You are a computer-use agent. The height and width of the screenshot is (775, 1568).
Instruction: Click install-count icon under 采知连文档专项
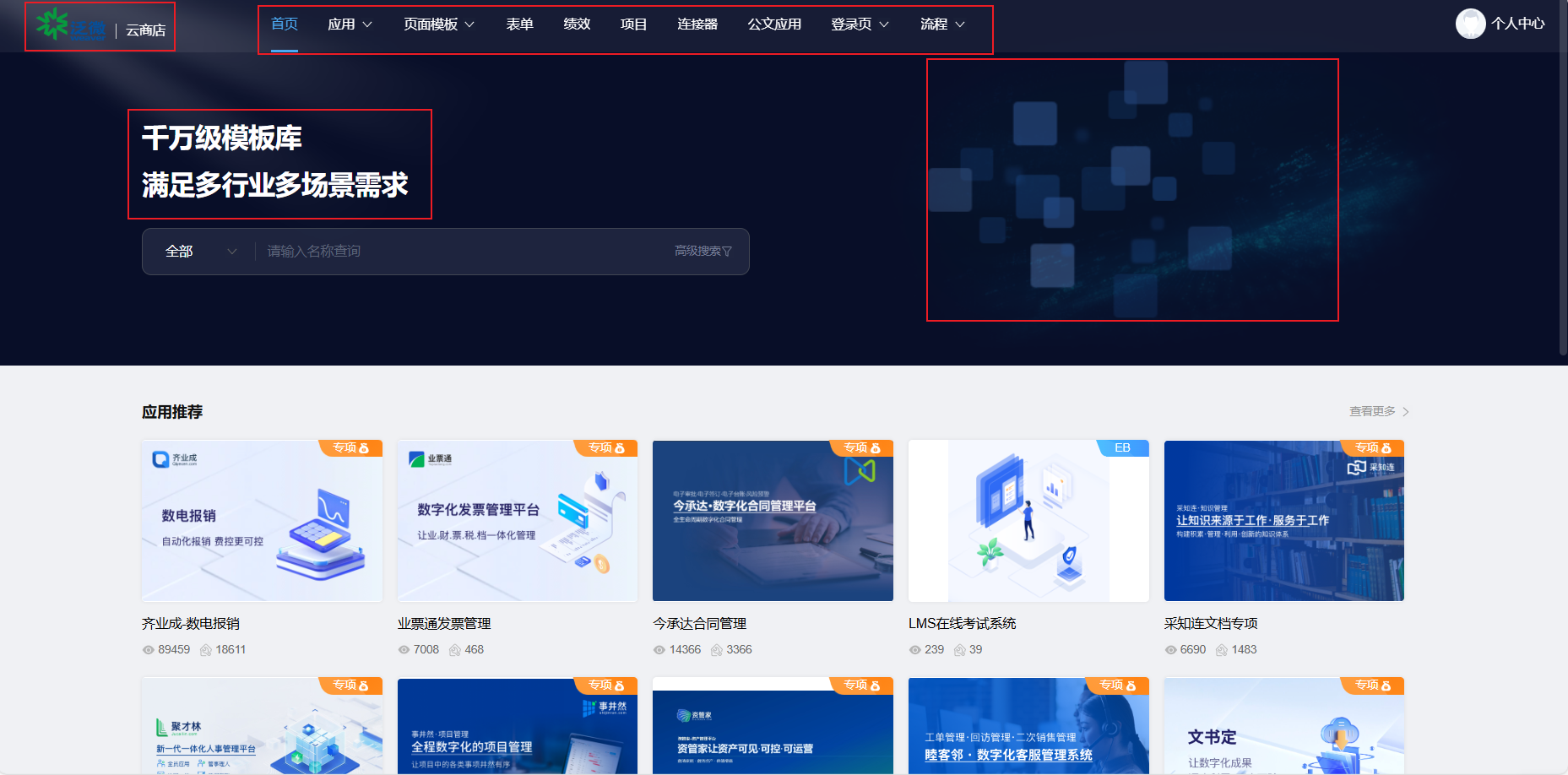click(x=1222, y=650)
